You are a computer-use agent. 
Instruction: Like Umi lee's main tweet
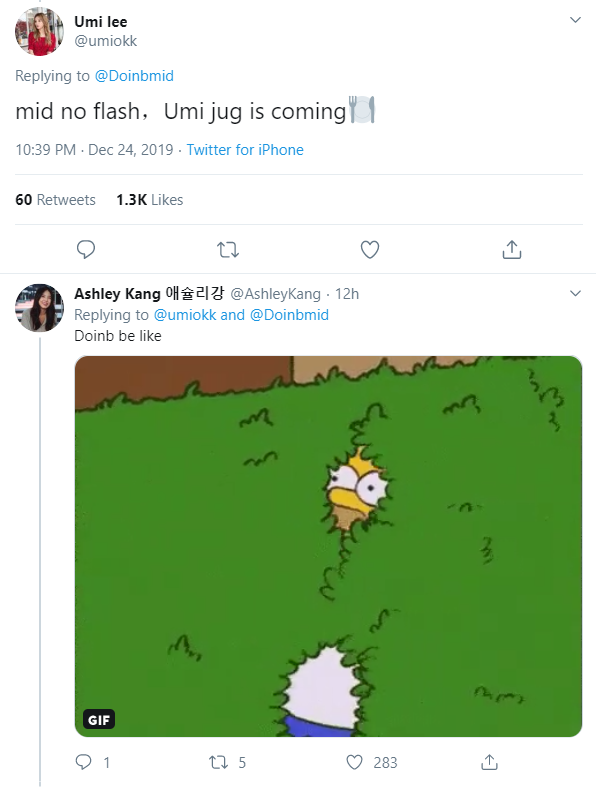coord(370,250)
